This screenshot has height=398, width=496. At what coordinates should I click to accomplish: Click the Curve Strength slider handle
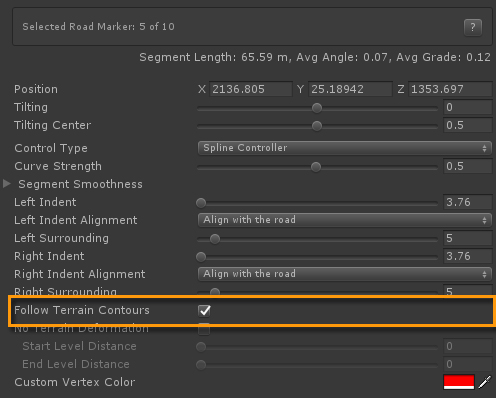click(316, 167)
